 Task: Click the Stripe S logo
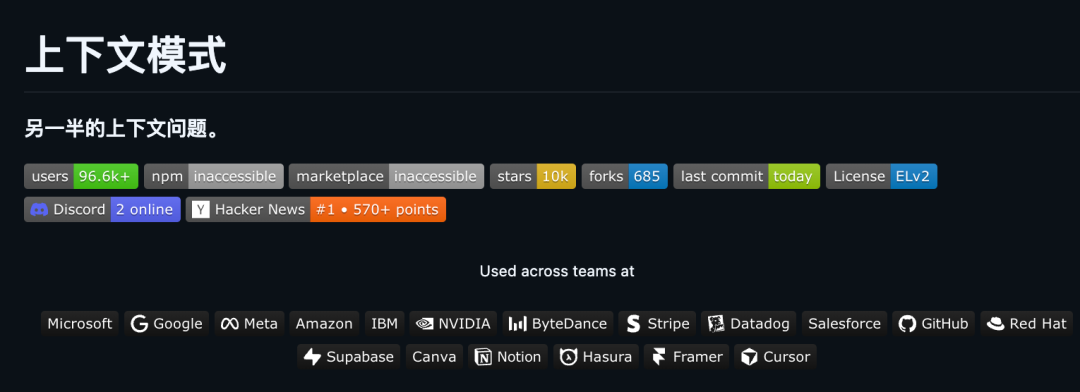(634, 324)
